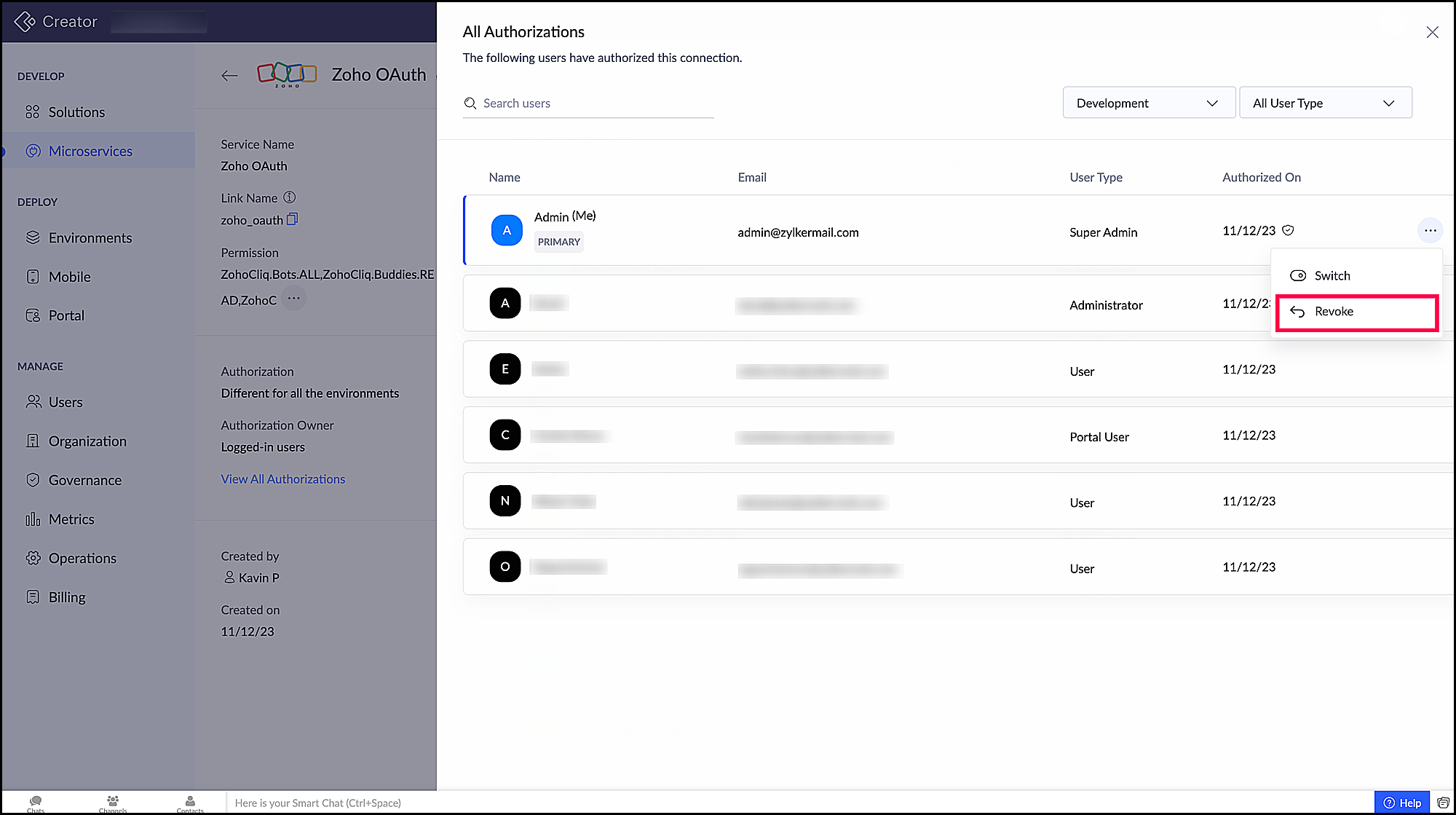This screenshot has width=1456, height=815.
Task: Open the Chats icon in bottom bar
Action: pos(35,802)
